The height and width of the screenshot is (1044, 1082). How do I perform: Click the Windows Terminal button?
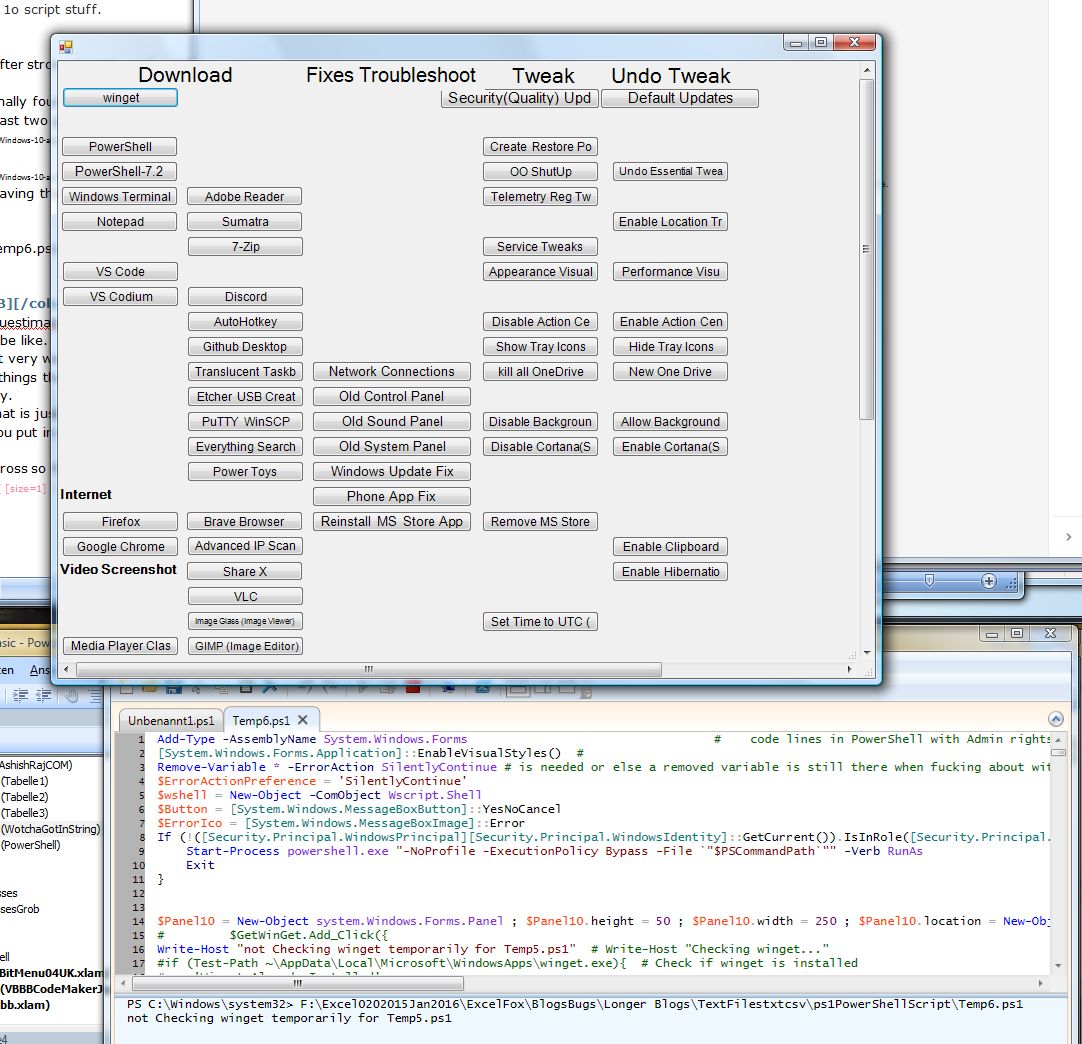click(119, 197)
